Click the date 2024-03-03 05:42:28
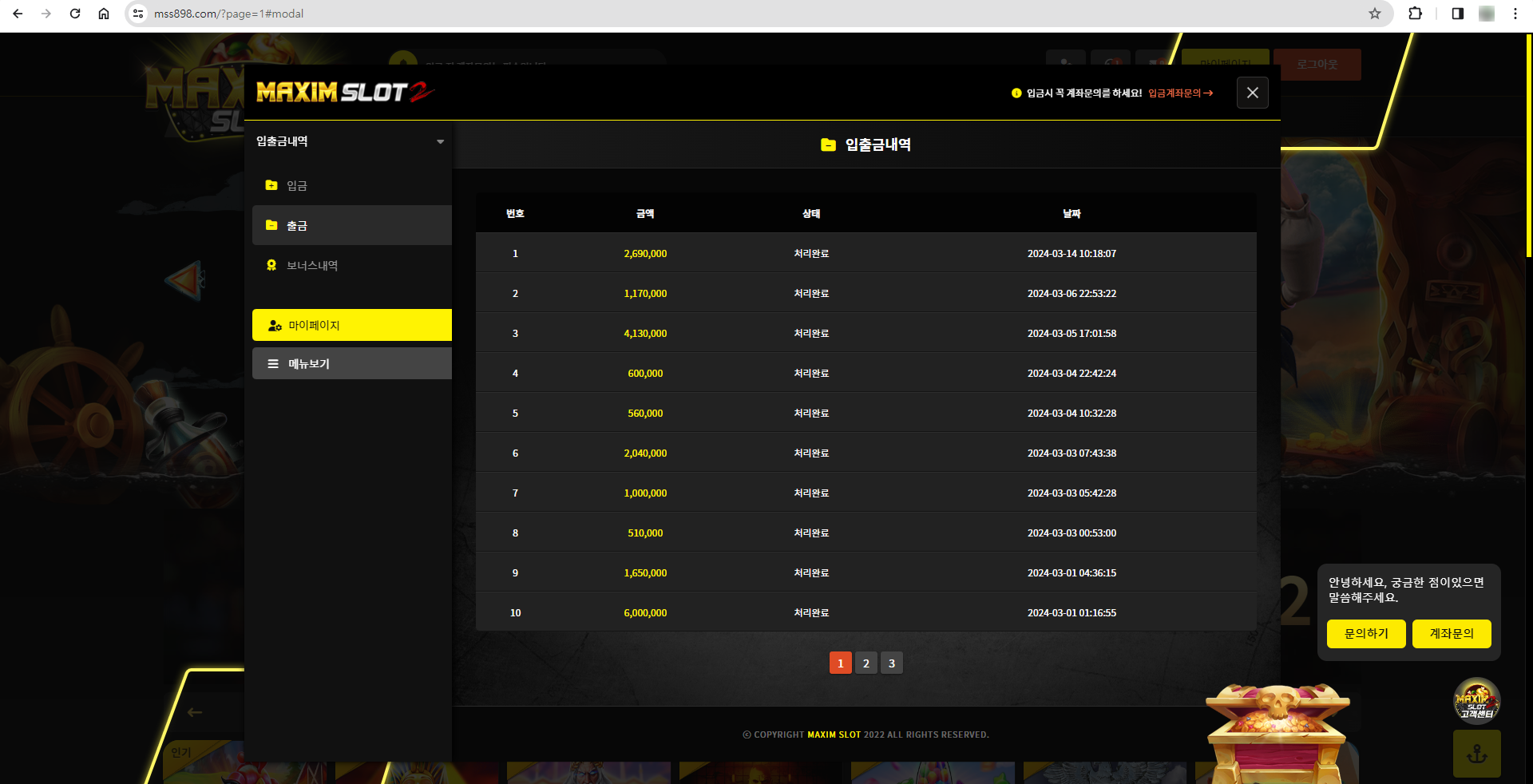 pyautogui.click(x=1072, y=493)
